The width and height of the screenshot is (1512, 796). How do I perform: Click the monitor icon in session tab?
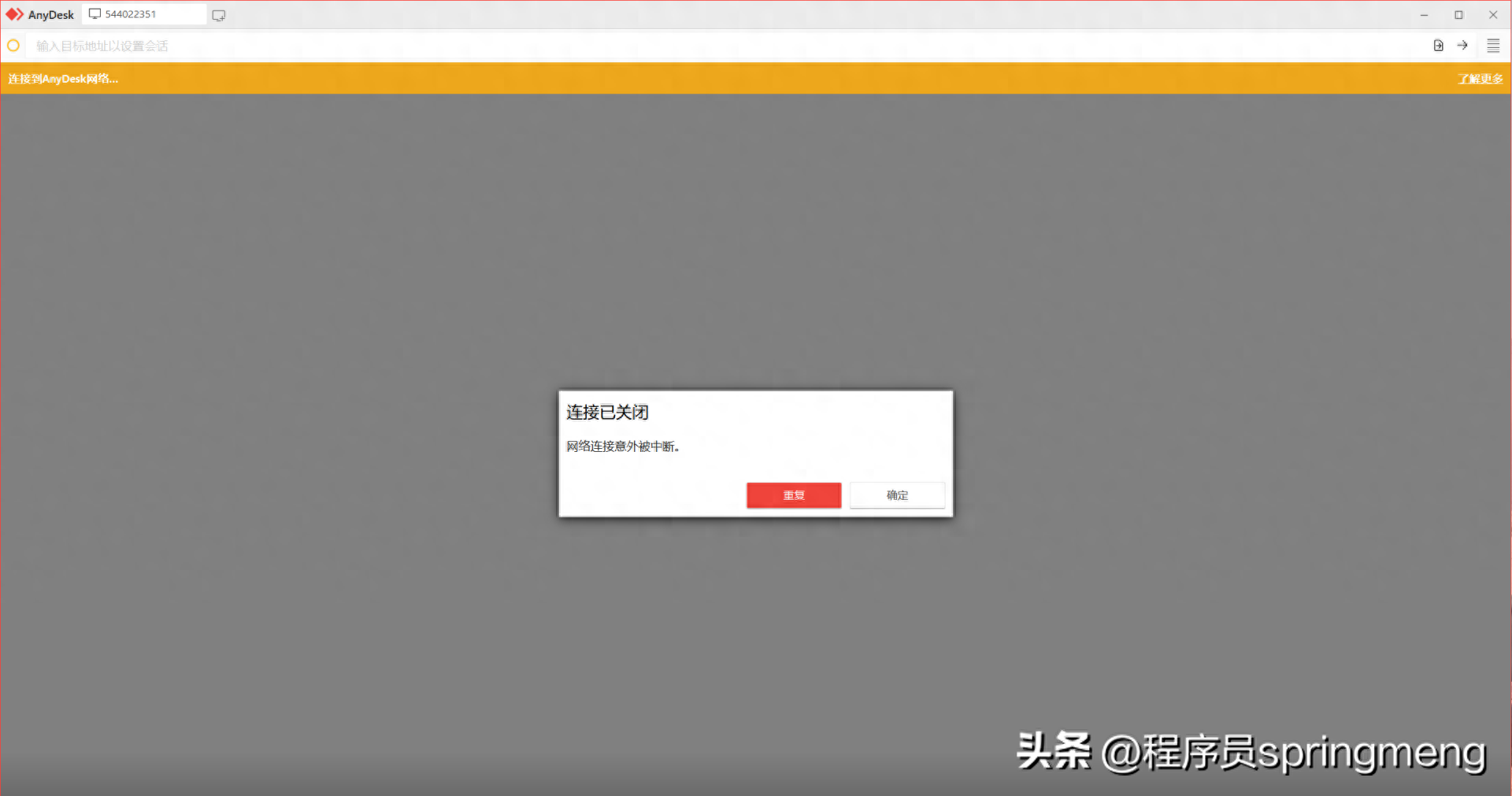[95, 14]
